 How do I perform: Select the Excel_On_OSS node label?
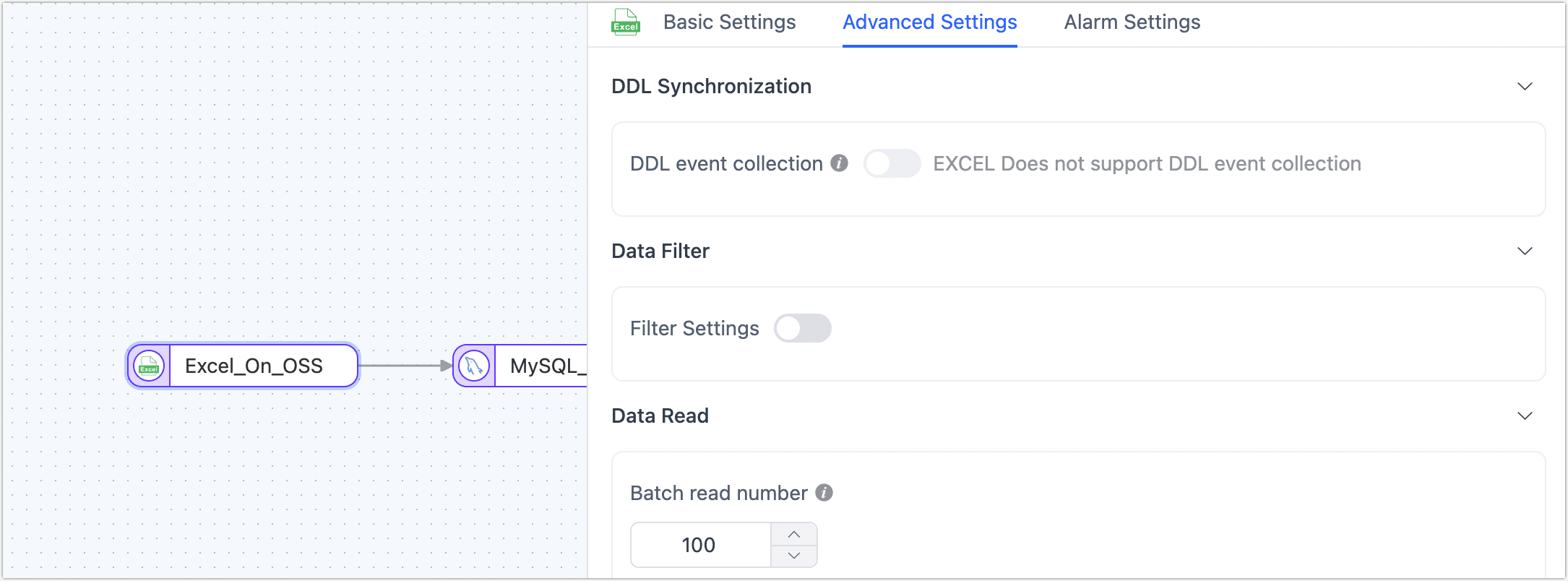click(x=254, y=366)
